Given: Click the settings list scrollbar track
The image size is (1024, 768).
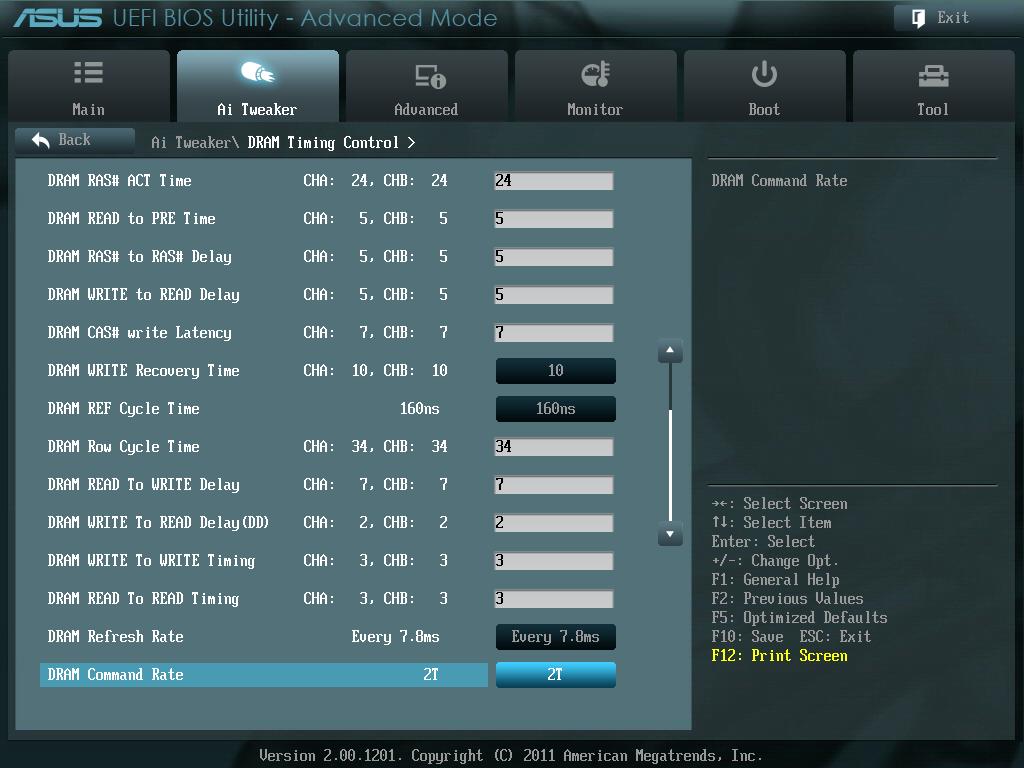Looking at the screenshot, I should (670, 443).
